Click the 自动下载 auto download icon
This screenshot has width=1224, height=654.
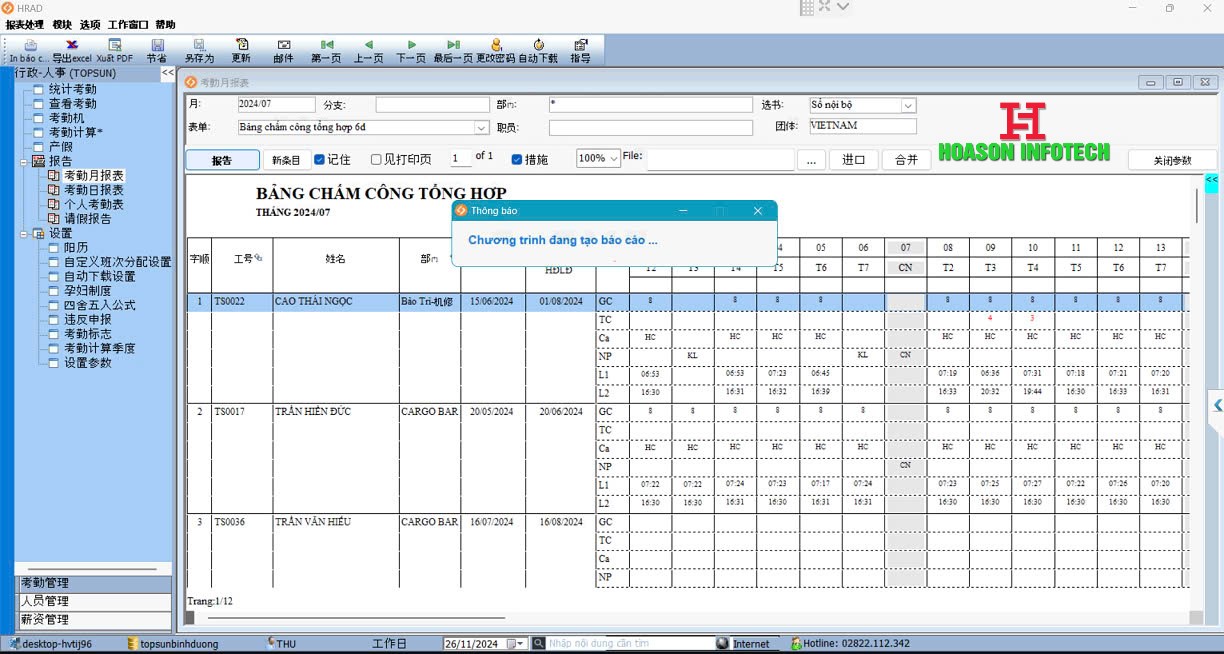point(538,45)
